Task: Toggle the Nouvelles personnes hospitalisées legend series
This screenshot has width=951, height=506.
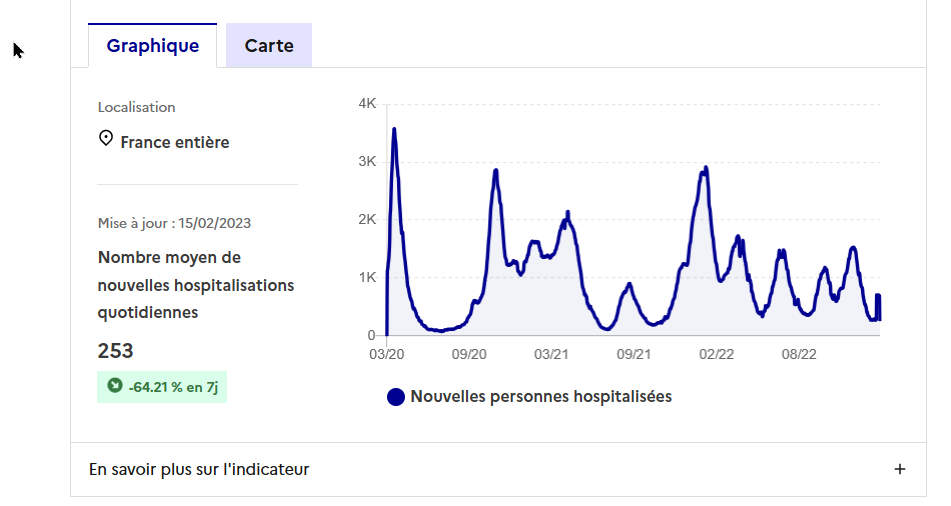Action: (x=540, y=397)
